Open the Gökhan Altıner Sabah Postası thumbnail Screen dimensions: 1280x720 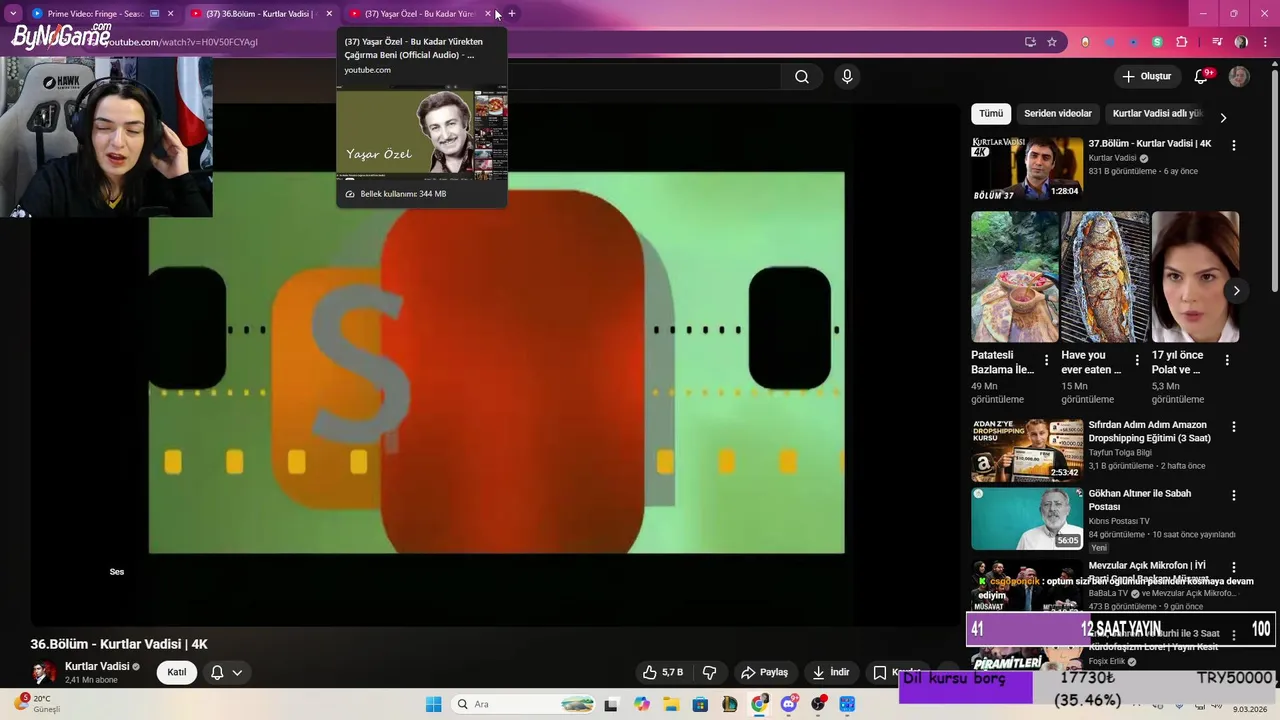tap(1027, 519)
